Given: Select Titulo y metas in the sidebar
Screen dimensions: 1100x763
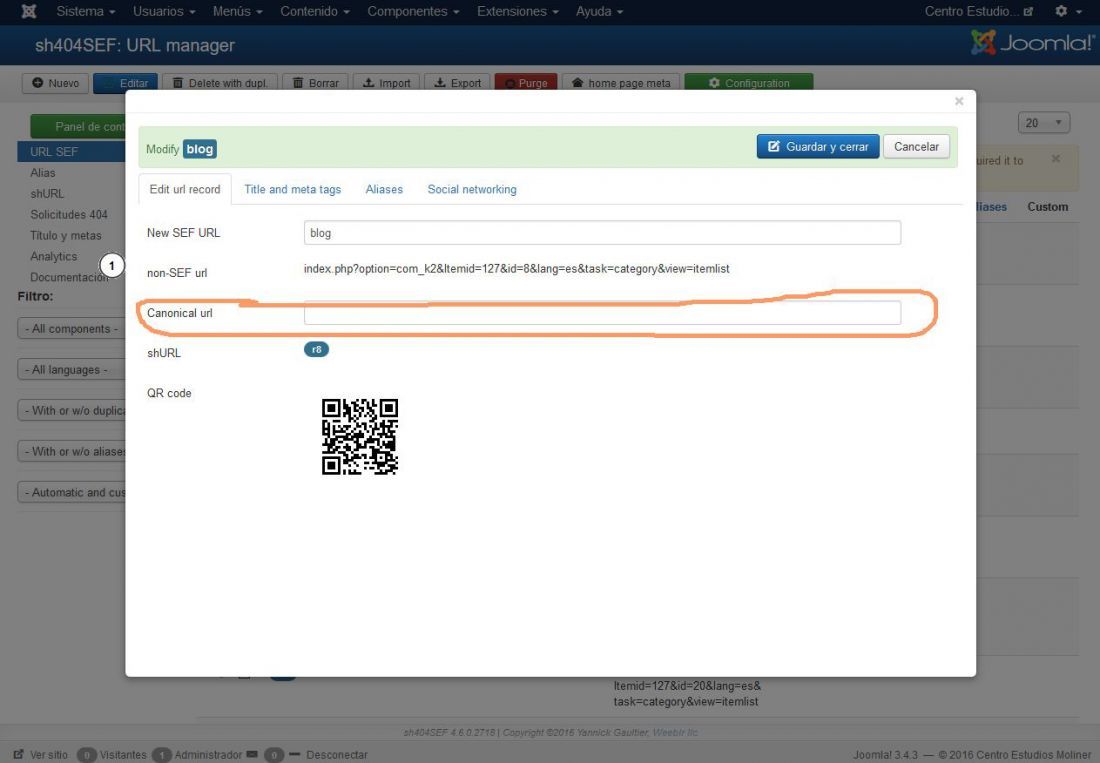Looking at the screenshot, I should [66, 236].
